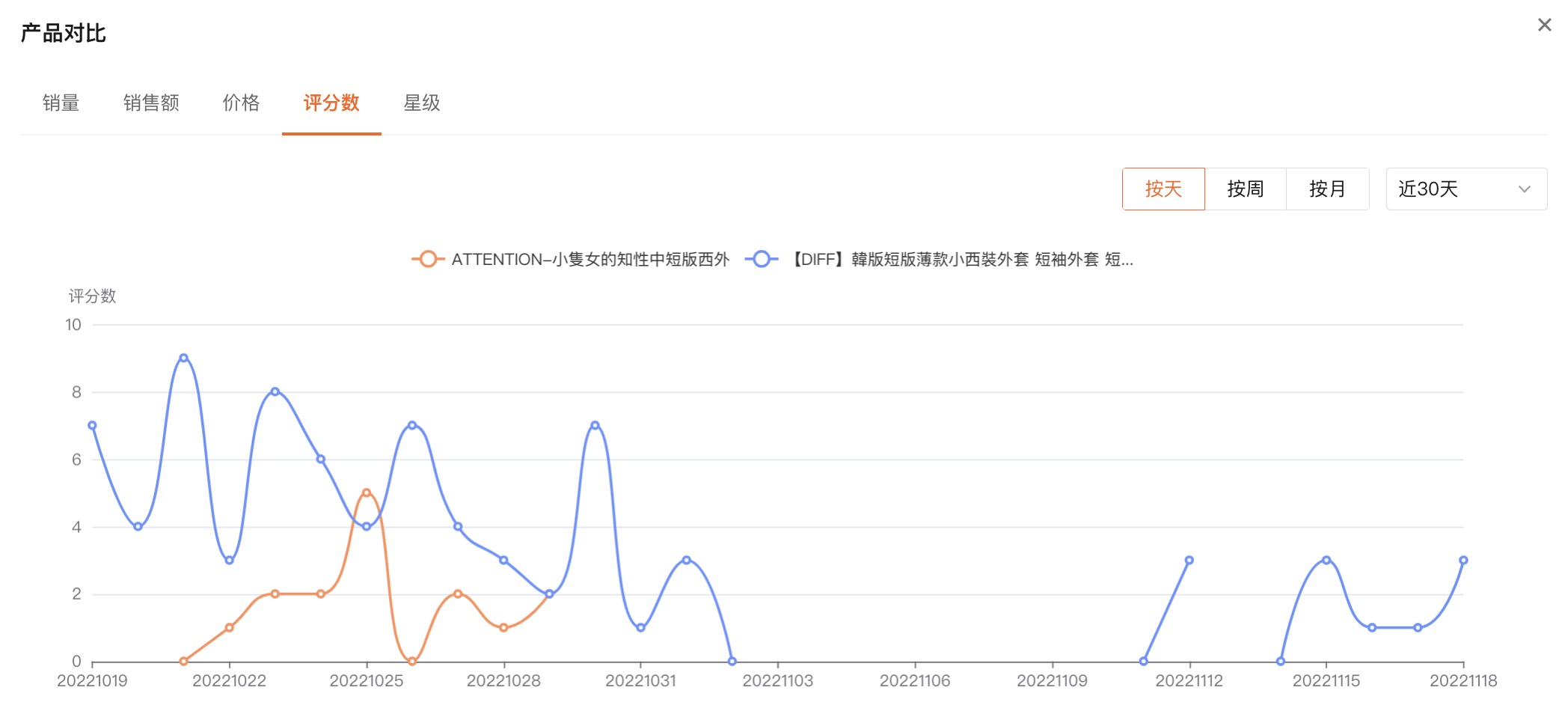Open the 销售额 tab
This screenshot has width=1568, height=714.
point(151,103)
